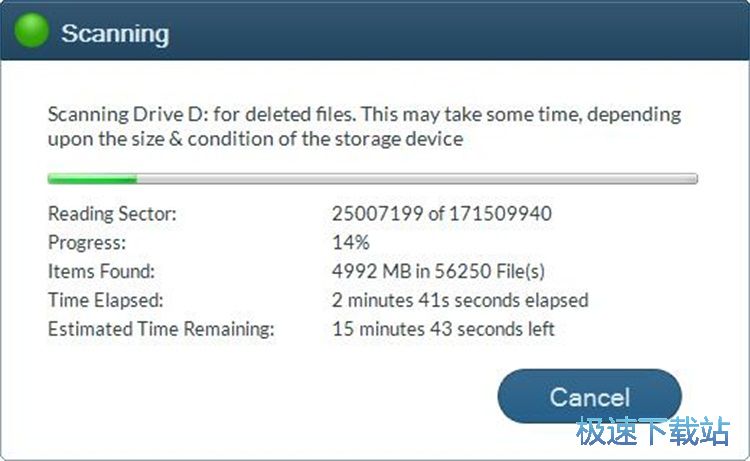750x461 pixels.
Task: Click the storage device condition text line
Action: (x=255, y=139)
